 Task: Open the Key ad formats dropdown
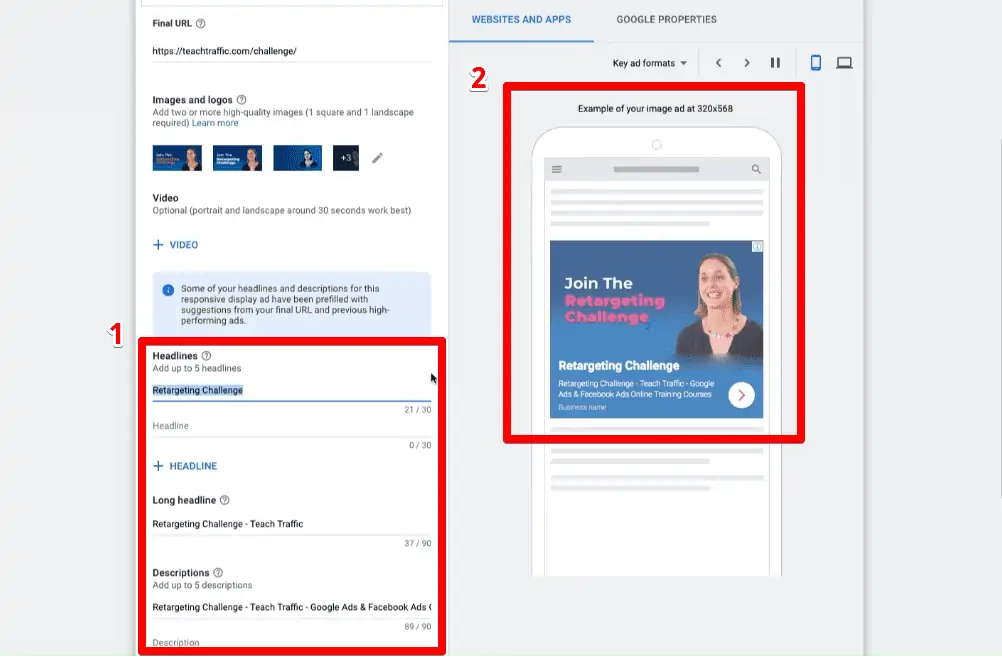[x=649, y=62]
